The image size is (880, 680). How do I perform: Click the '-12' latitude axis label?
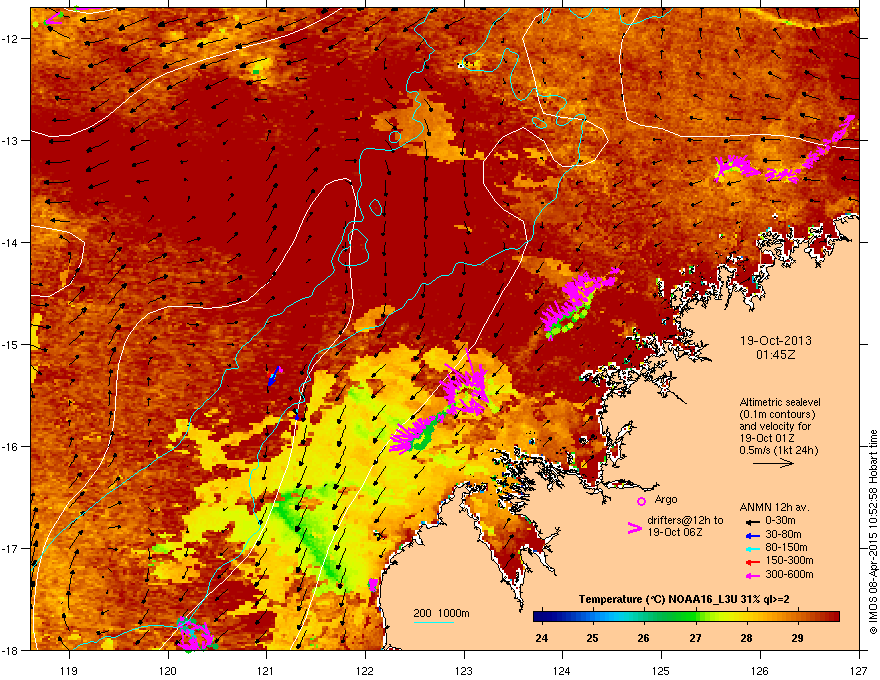11,39
